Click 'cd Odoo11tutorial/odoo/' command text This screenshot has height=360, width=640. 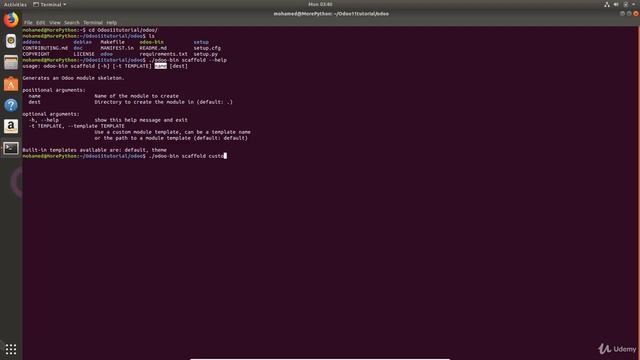coord(123,30)
